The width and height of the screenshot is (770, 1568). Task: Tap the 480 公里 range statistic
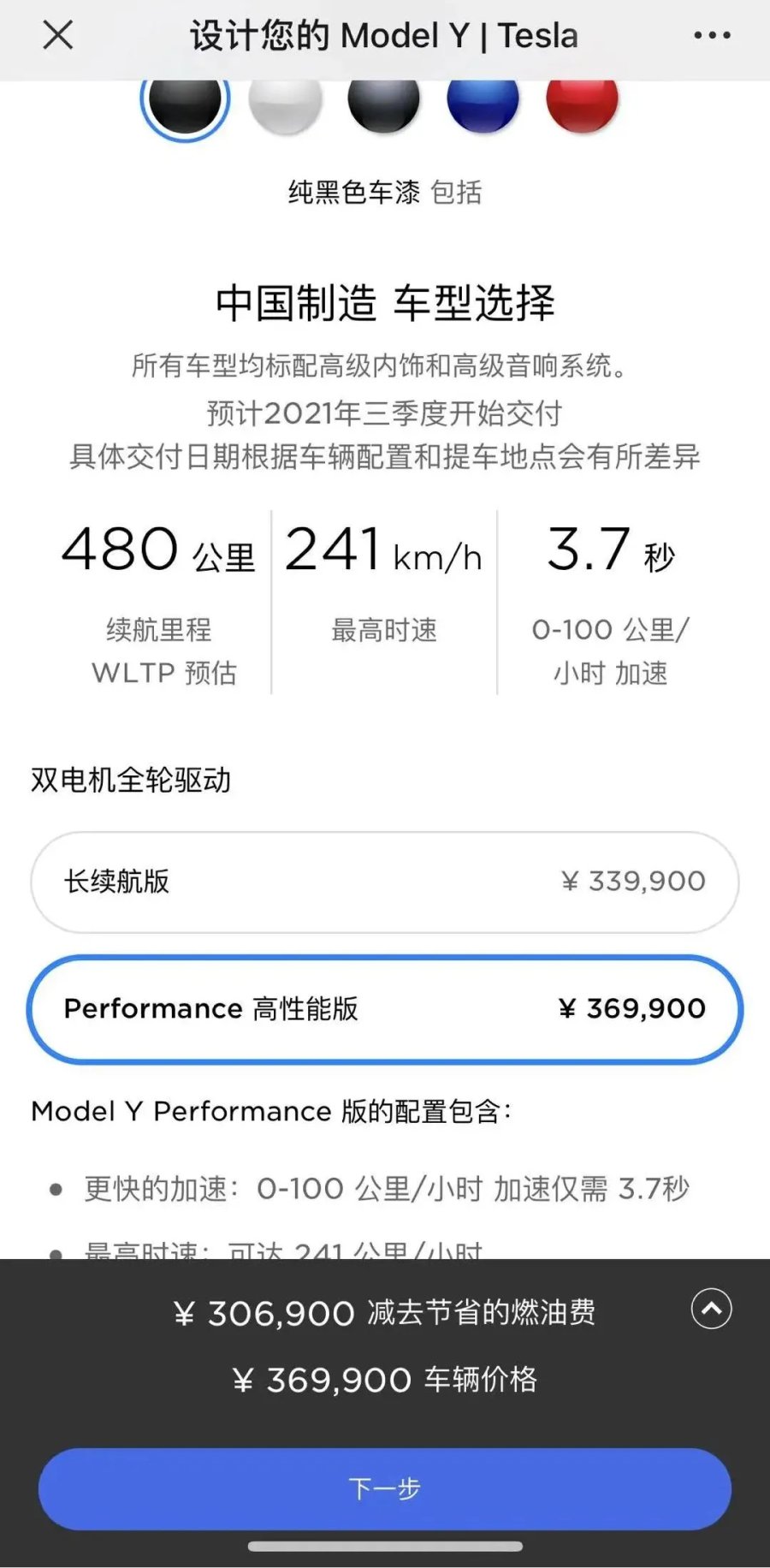point(159,549)
